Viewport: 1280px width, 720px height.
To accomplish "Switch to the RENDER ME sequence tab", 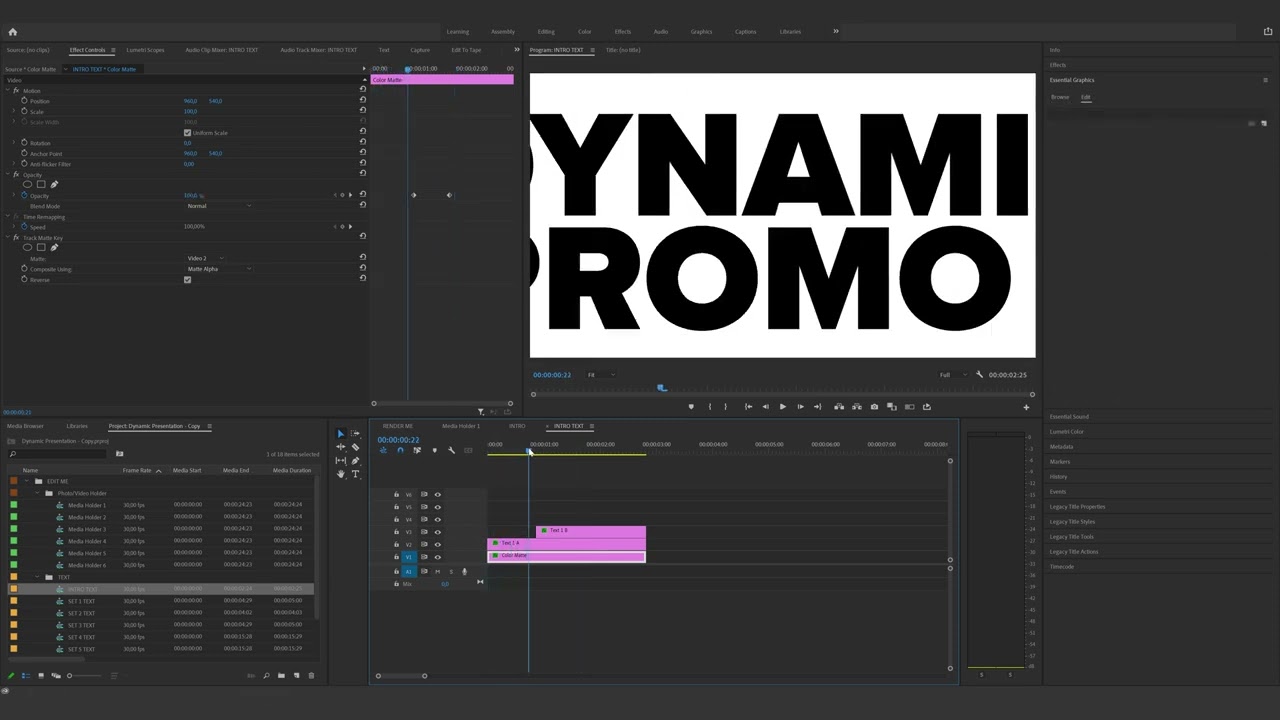I will (x=398, y=426).
